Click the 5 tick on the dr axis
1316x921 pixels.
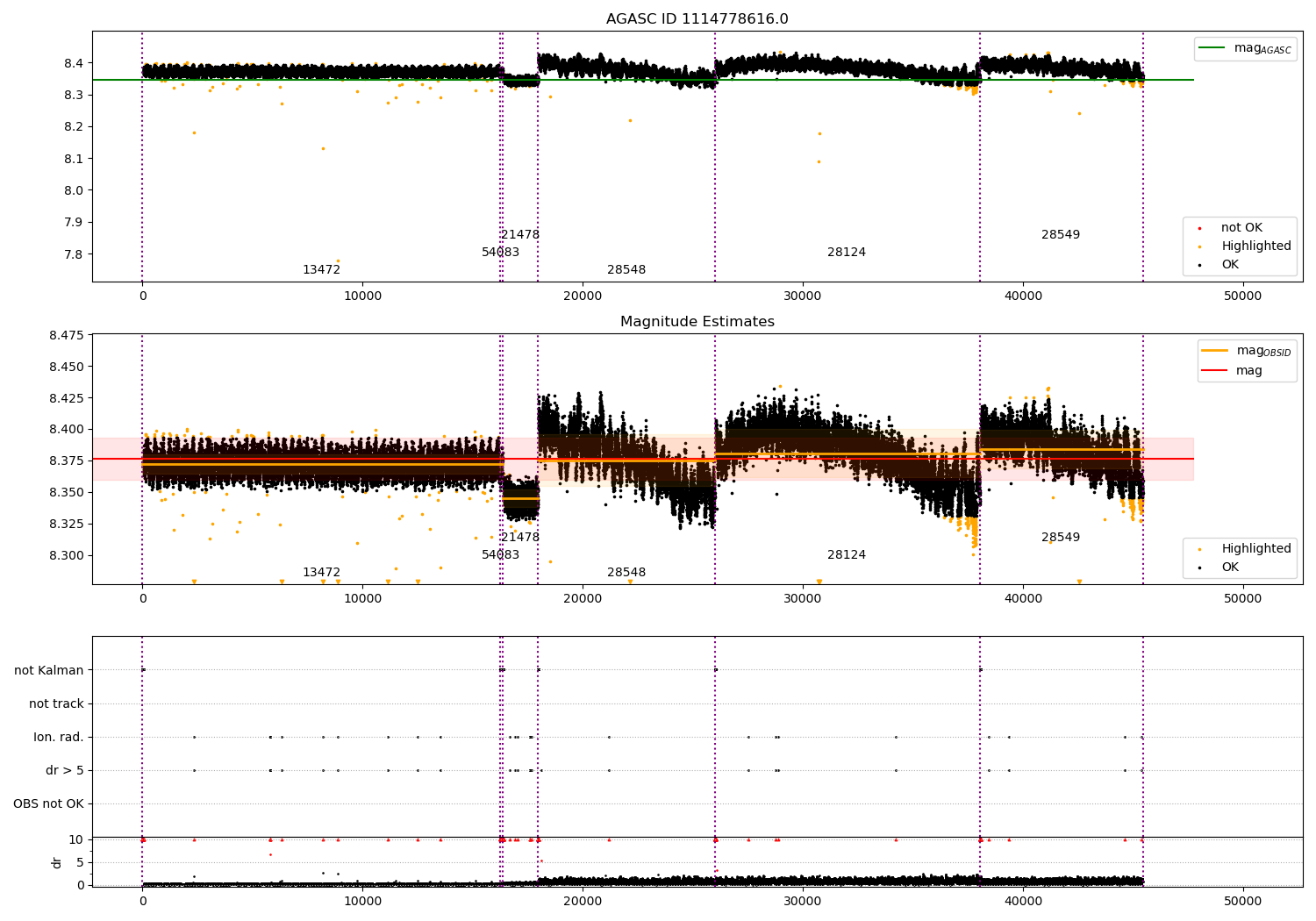click(80, 863)
